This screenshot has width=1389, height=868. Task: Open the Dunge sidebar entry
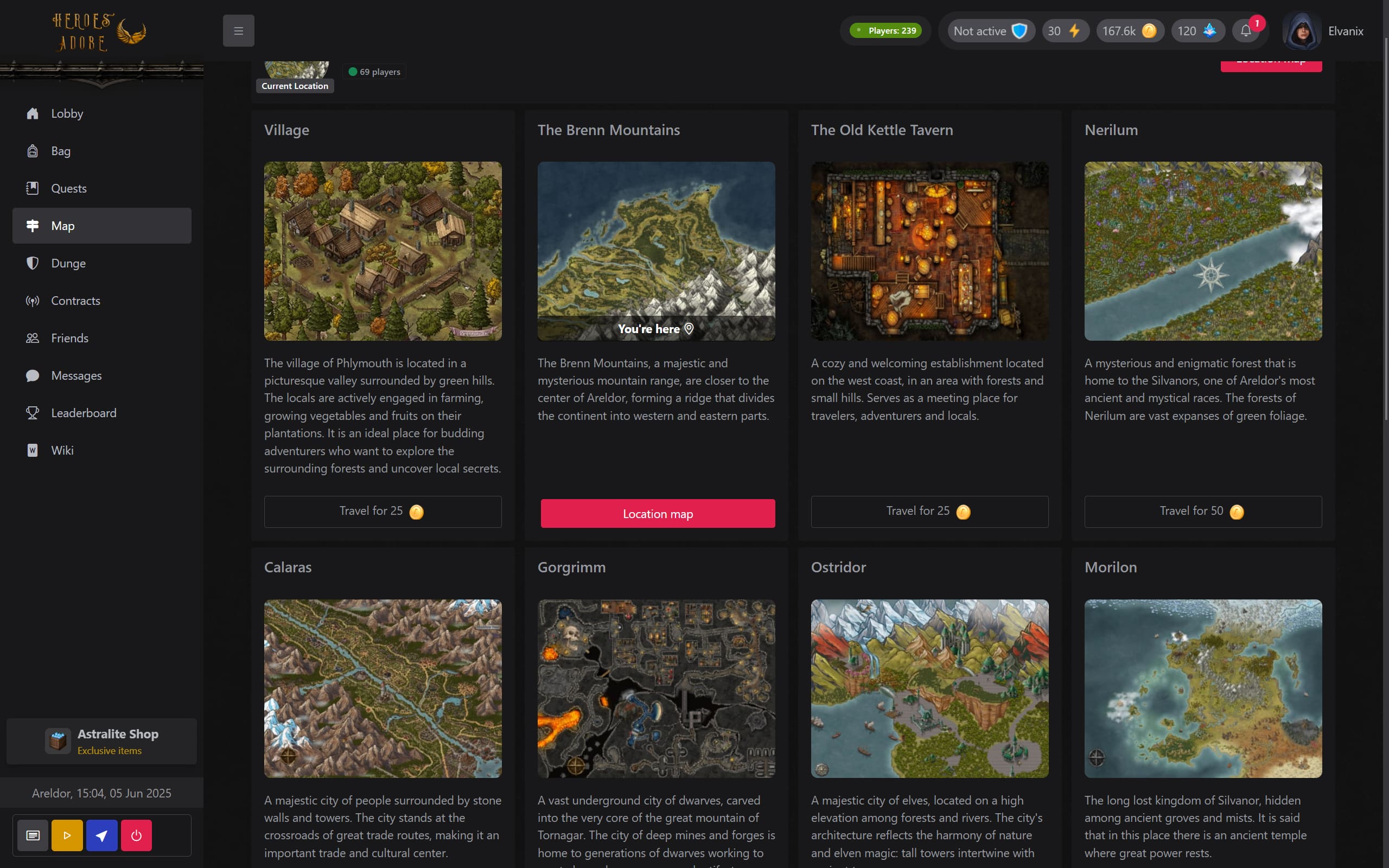tap(101, 263)
